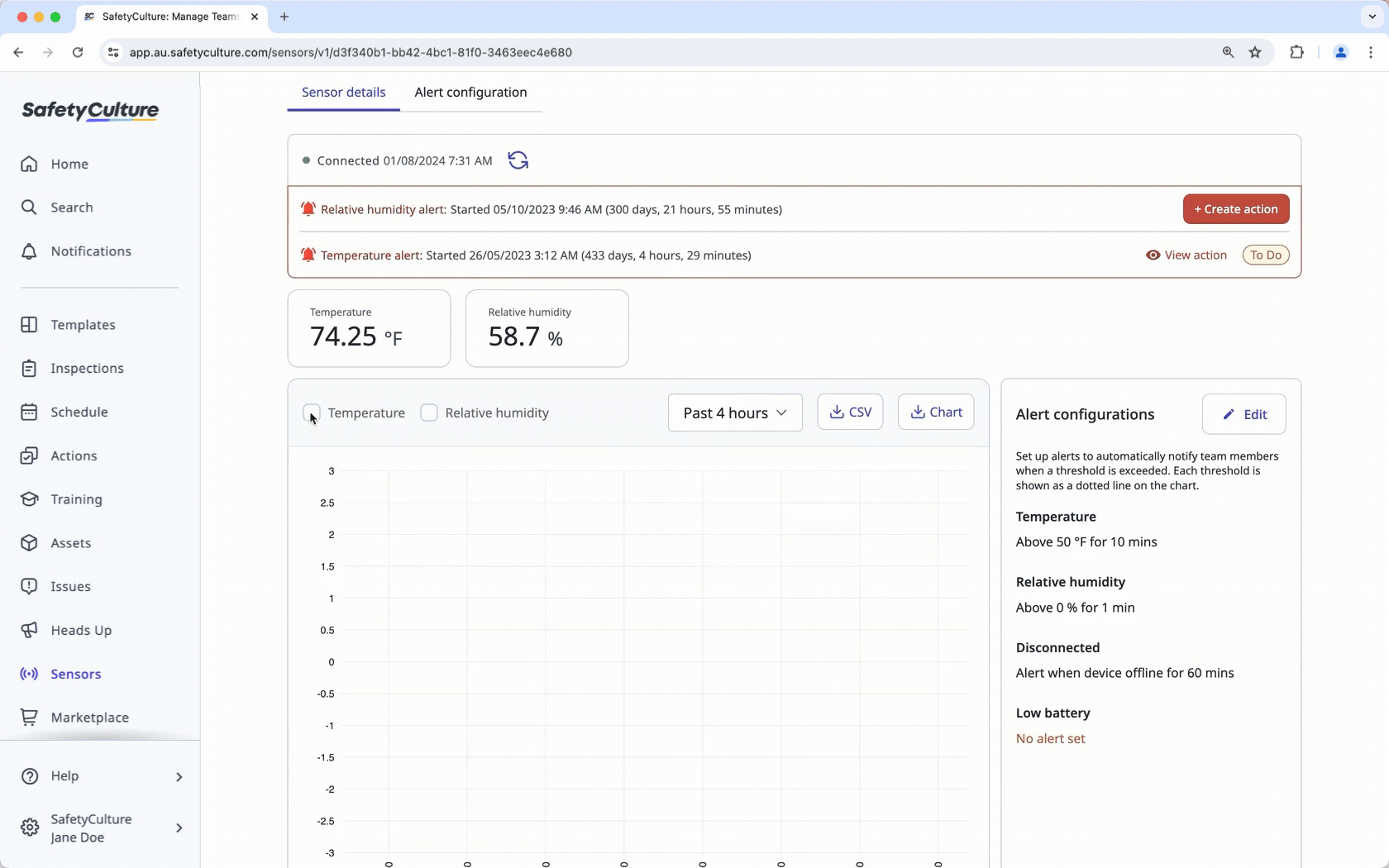Screen dimensions: 1389x868
Task: Click the refresh connection icon
Action: pyautogui.click(x=518, y=160)
